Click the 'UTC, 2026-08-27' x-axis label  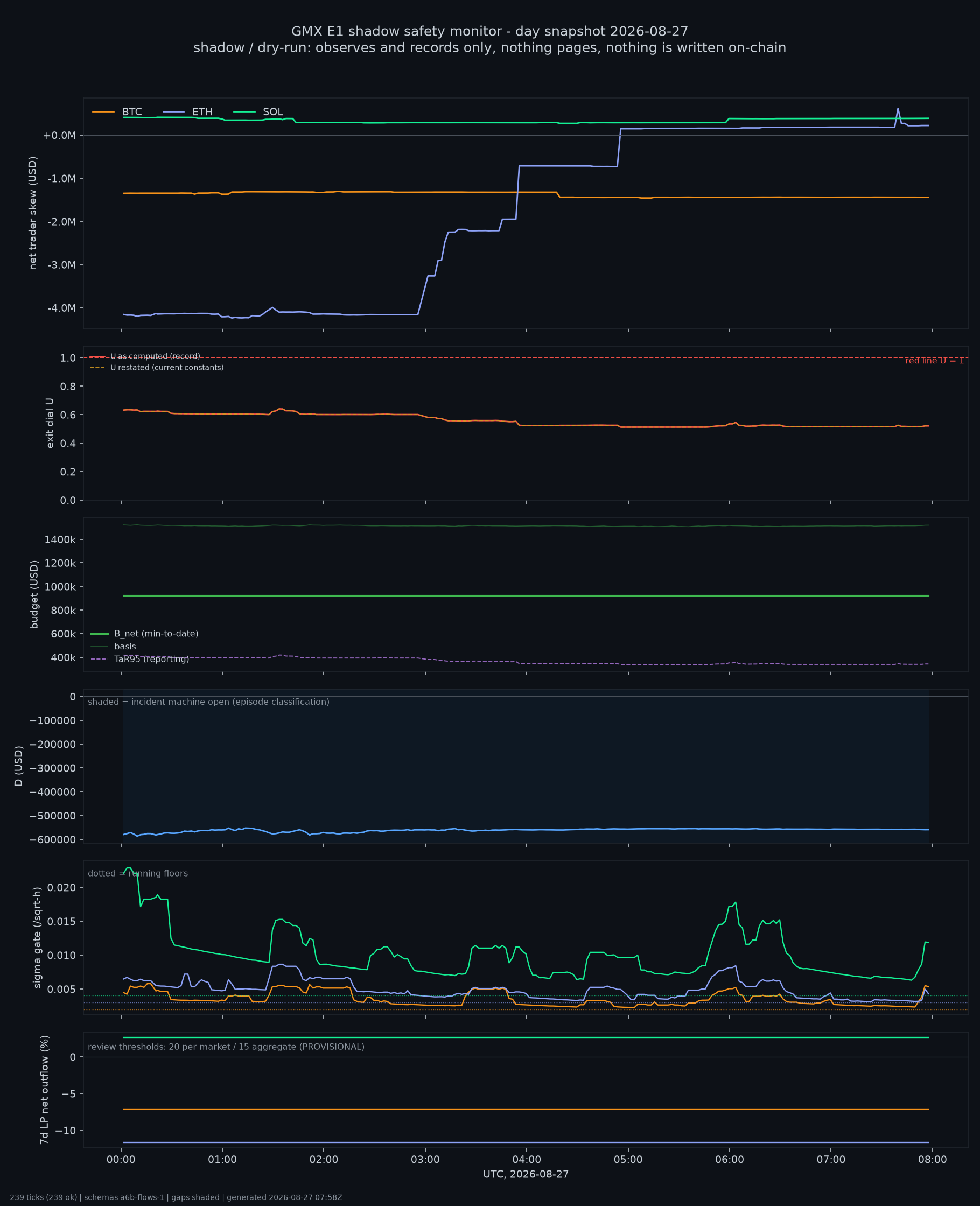pos(526,1174)
